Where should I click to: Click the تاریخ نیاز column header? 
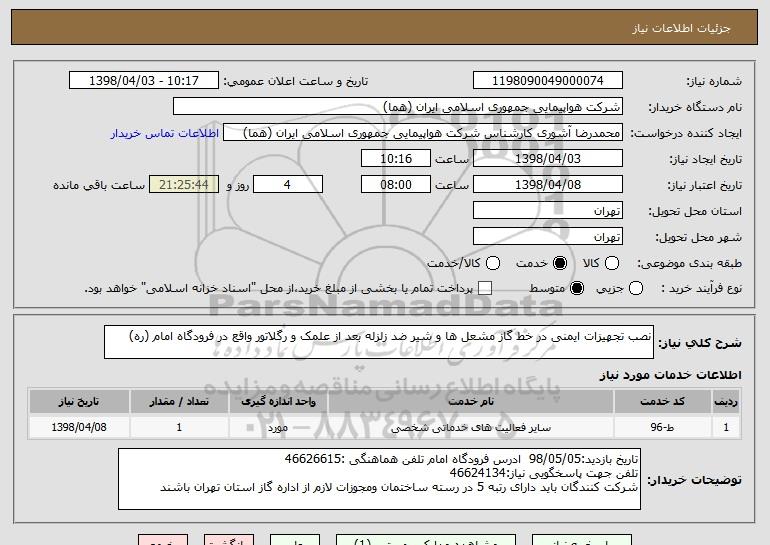coord(79,402)
